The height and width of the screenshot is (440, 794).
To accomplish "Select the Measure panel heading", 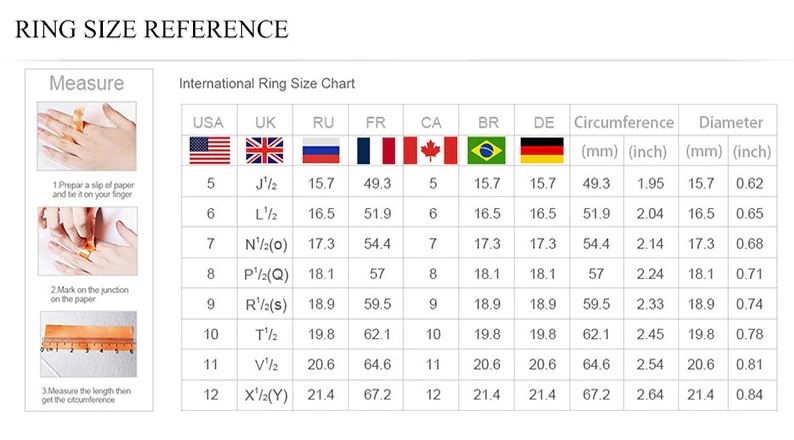I will [87, 83].
